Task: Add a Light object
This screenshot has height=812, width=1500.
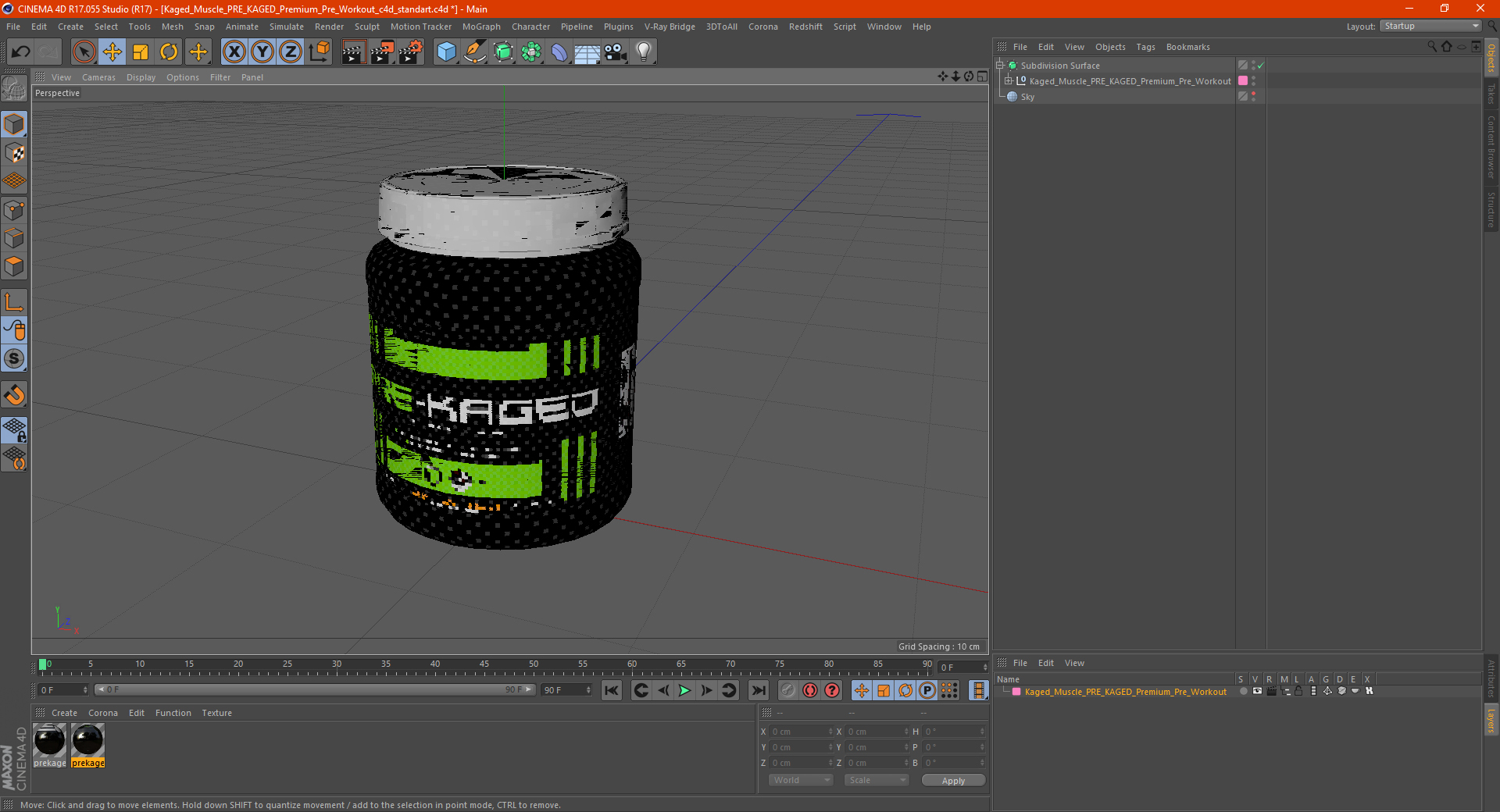Action: (643, 52)
